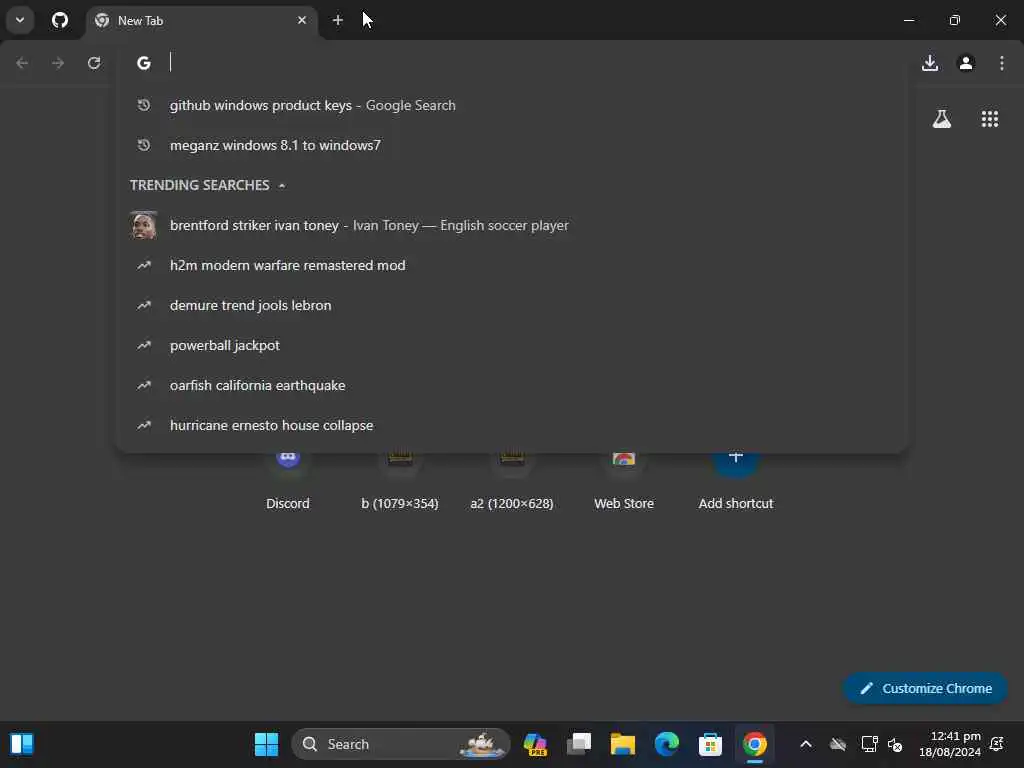This screenshot has height=768, width=1024.
Task: Open the Chrome profile icon
Action: pyautogui.click(x=966, y=63)
